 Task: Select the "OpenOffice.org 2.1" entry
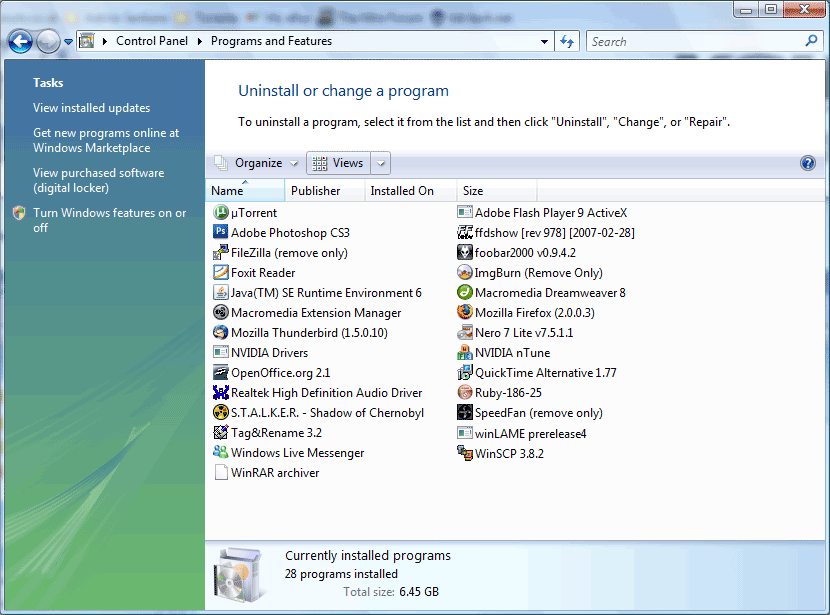coord(272,373)
